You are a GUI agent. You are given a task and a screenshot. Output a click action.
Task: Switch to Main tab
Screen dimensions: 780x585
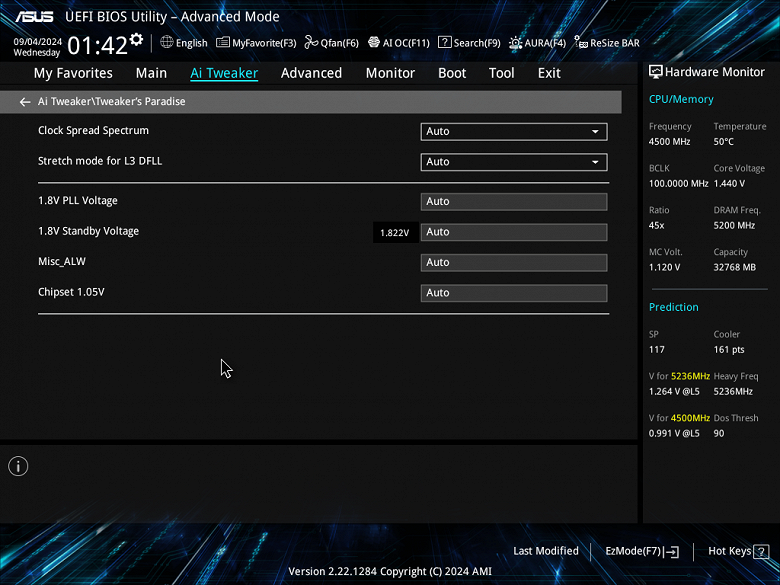[x=151, y=73]
